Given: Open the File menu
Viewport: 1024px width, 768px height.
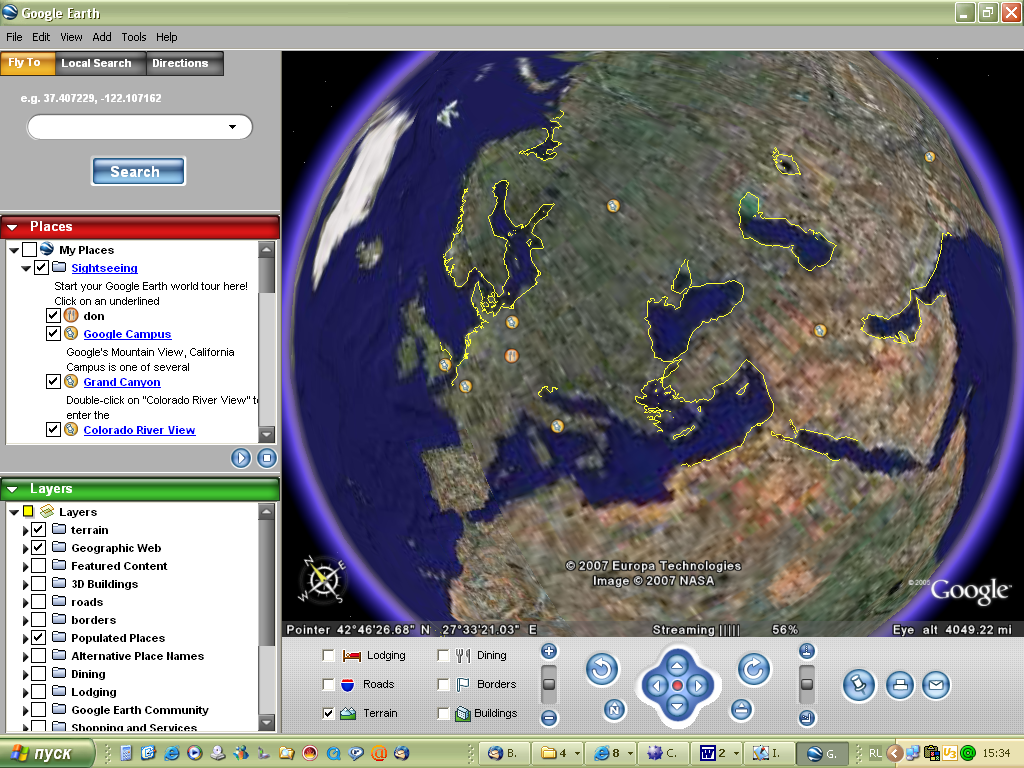Looking at the screenshot, I should coord(14,37).
